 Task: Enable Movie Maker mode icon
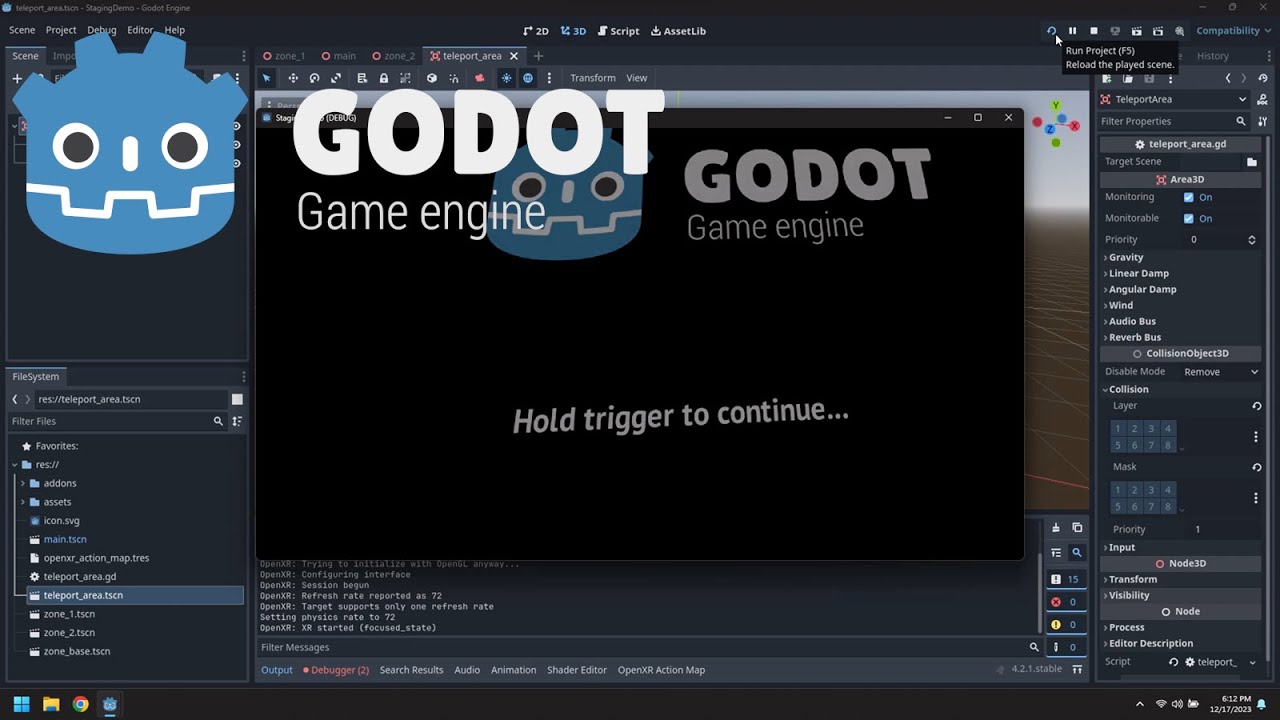(x=1180, y=31)
